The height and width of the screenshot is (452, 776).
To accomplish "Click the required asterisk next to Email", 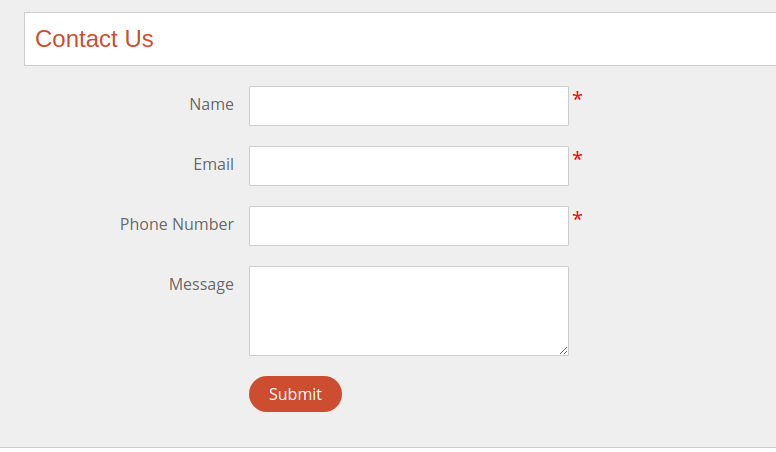I will (577, 158).
